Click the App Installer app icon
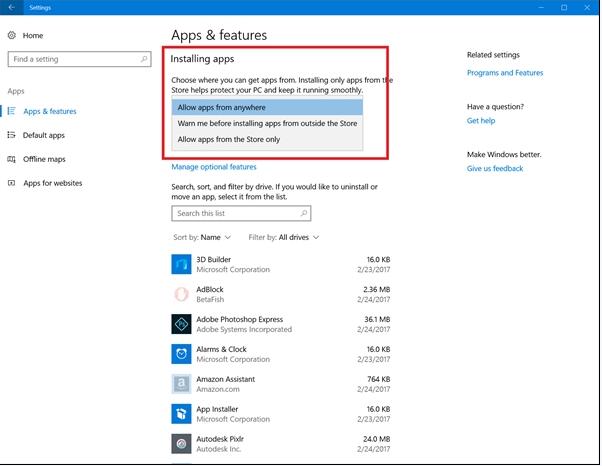Viewport: 602px width, 466px height. click(181, 414)
